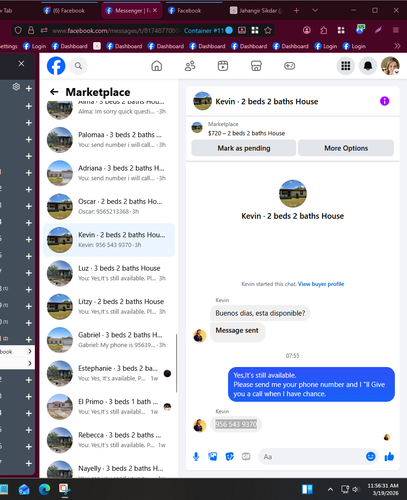
Task: Open Microsoft Edge from the taskbar
Action: tap(44, 489)
